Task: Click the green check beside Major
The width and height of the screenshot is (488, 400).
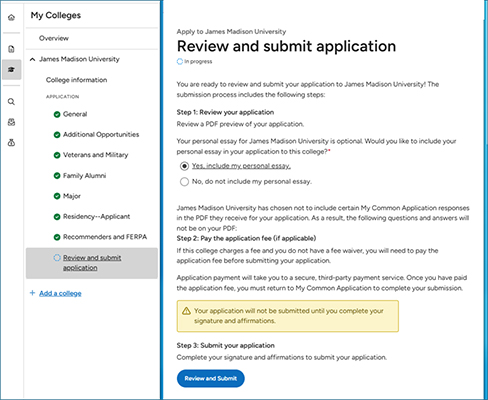Action: 57,196
